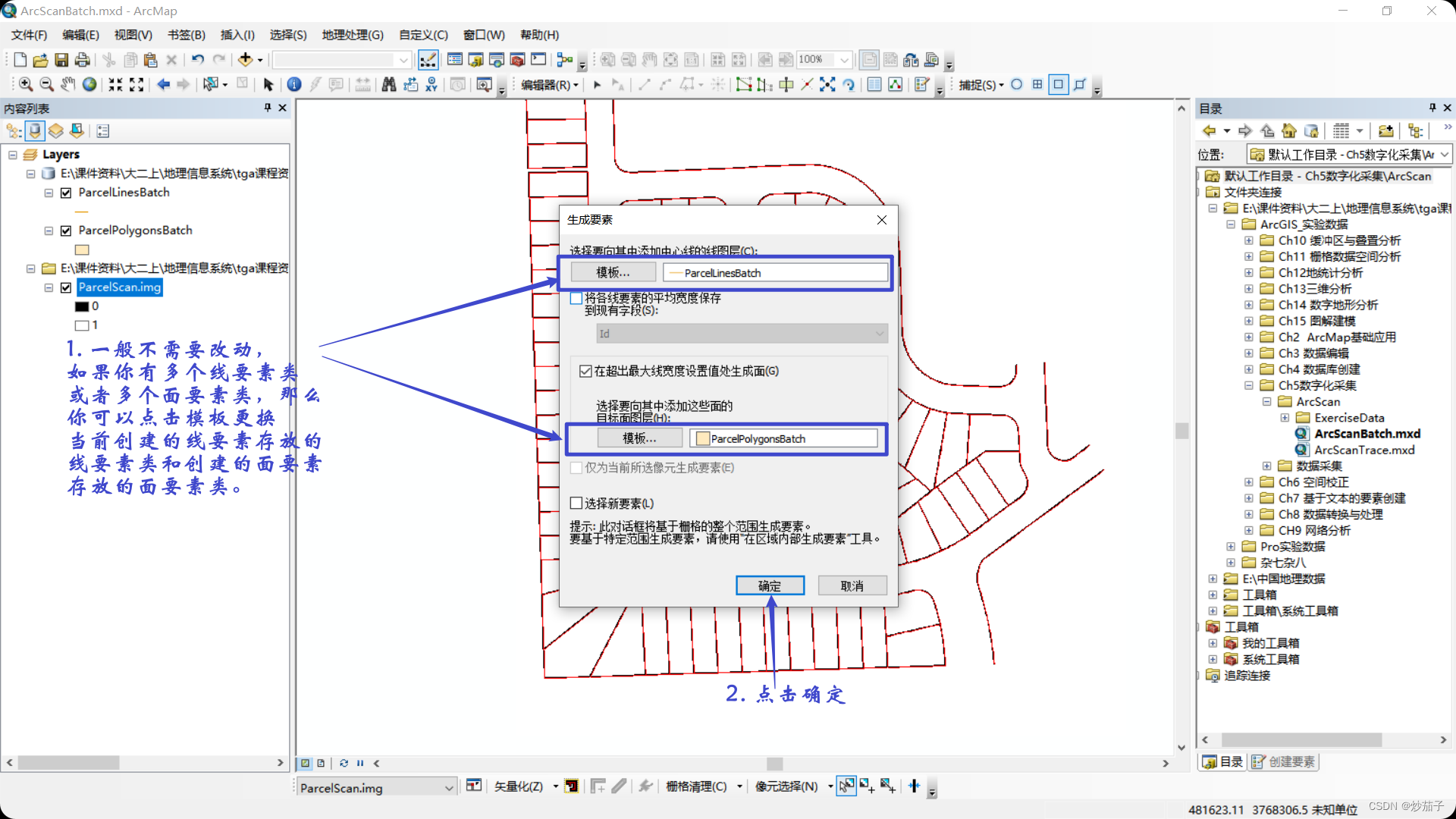Open the Catalog location dropdown
This screenshot has width=1456, height=819.
tap(1445, 155)
